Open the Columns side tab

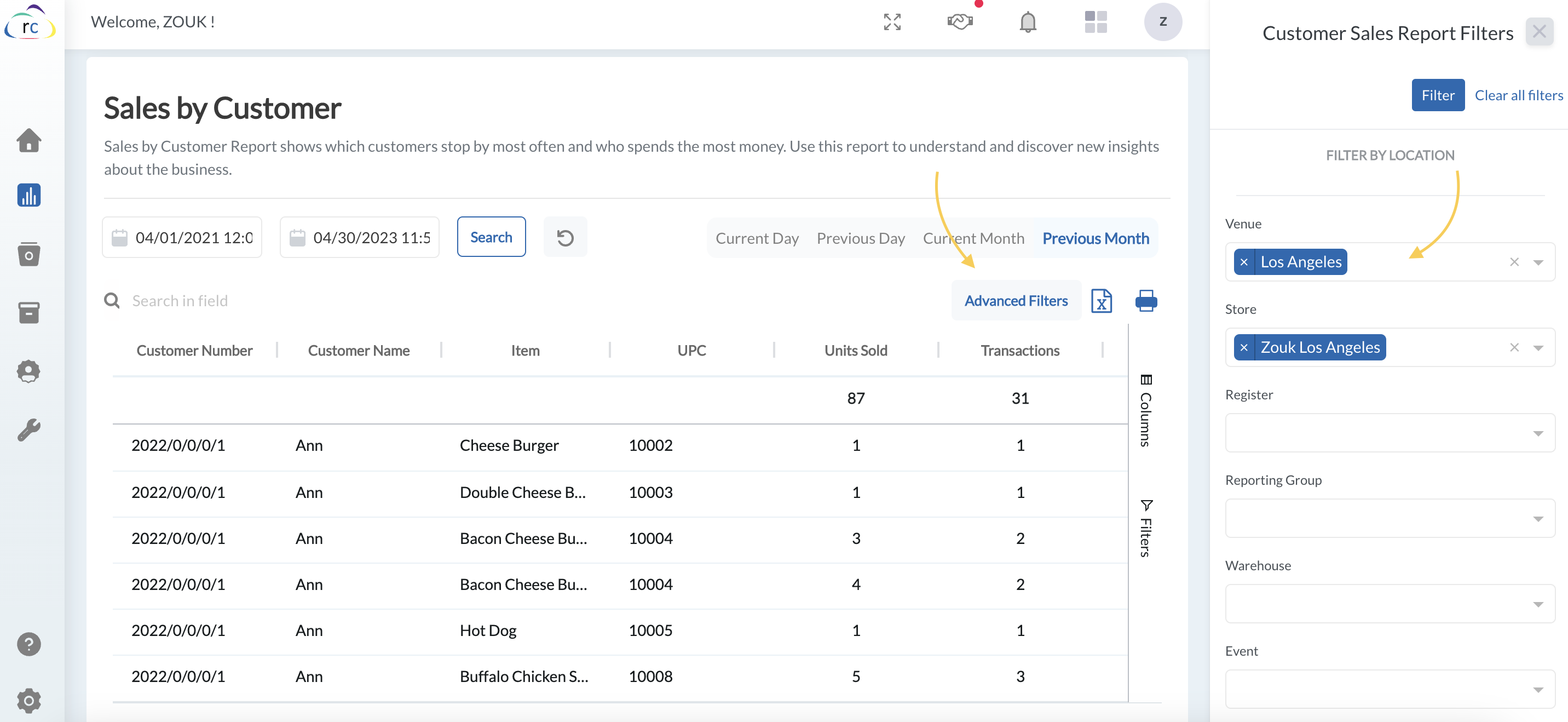coord(1145,411)
